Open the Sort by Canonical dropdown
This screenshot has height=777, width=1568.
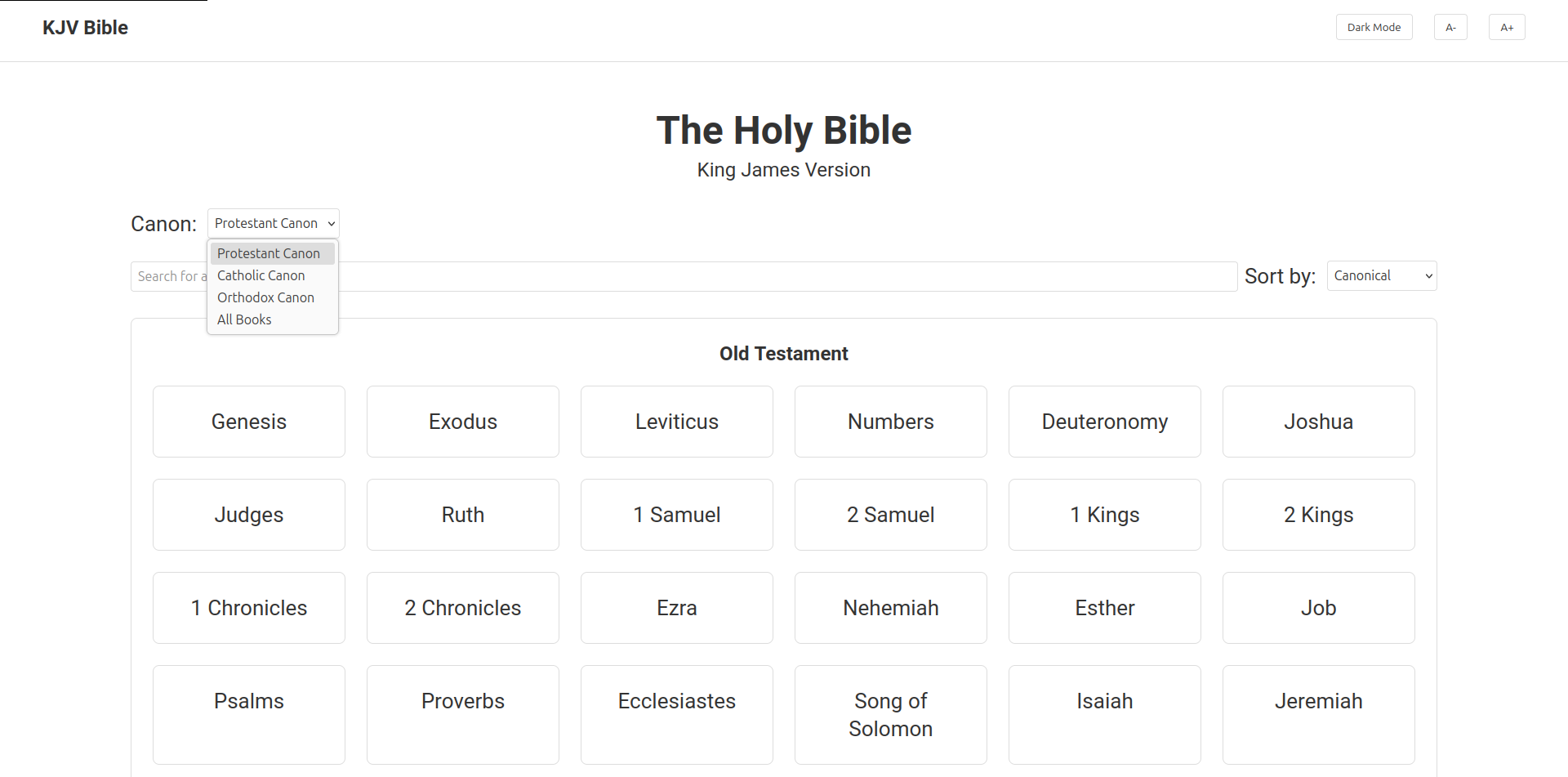click(1381, 275)
